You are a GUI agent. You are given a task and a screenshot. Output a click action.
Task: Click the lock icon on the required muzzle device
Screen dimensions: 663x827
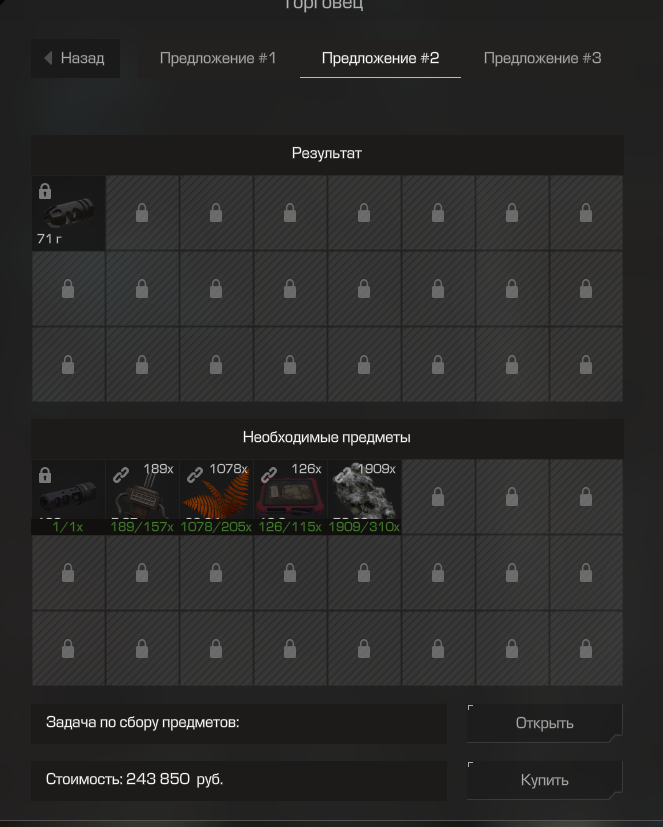point(45,475)
